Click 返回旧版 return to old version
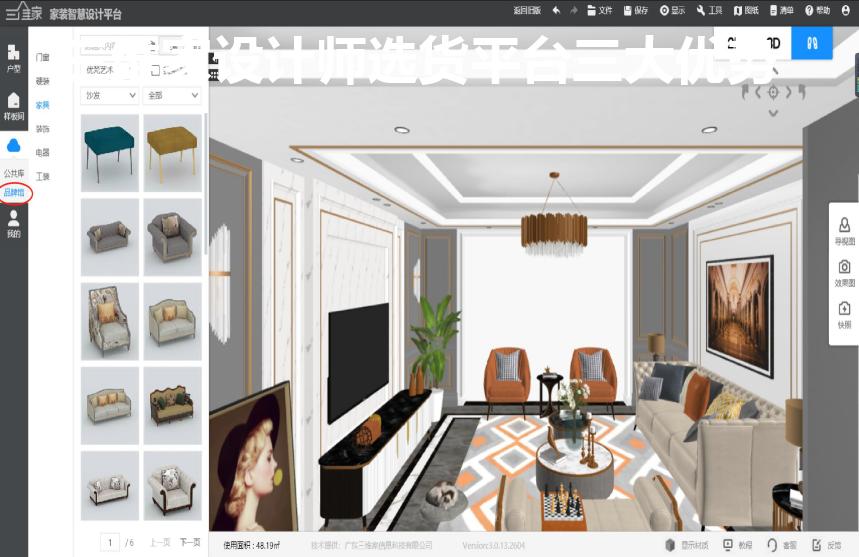Viewport: 859px width, 557px height. pyautogui.click(x=527, y=10)
